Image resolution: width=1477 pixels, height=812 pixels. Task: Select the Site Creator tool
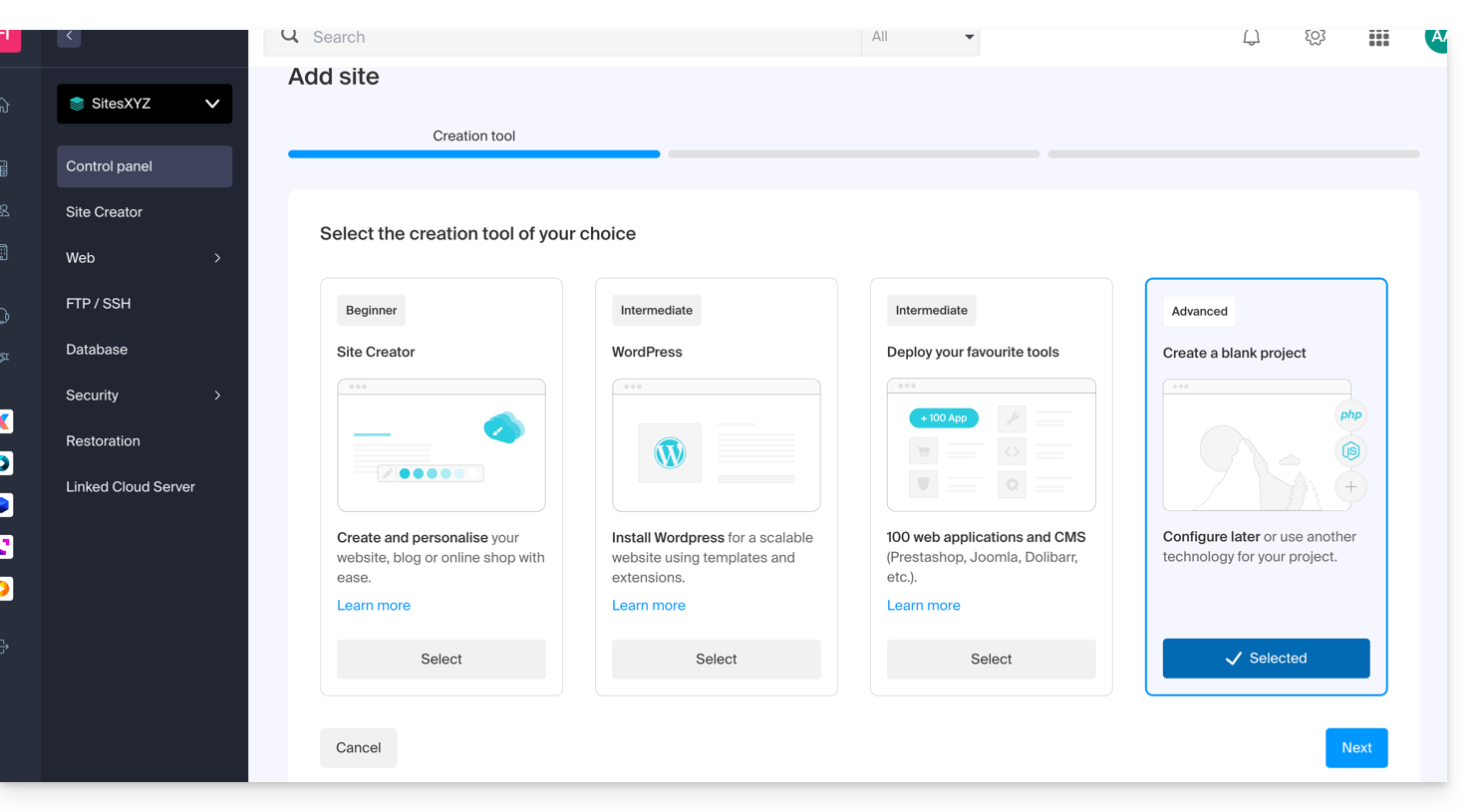tap(441, 659)
